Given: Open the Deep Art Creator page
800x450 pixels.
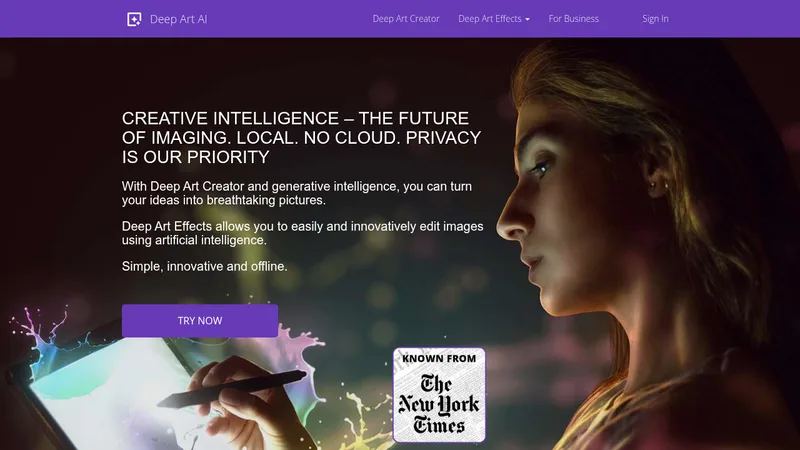Looking at the screenshot, I should click(406, 19).
